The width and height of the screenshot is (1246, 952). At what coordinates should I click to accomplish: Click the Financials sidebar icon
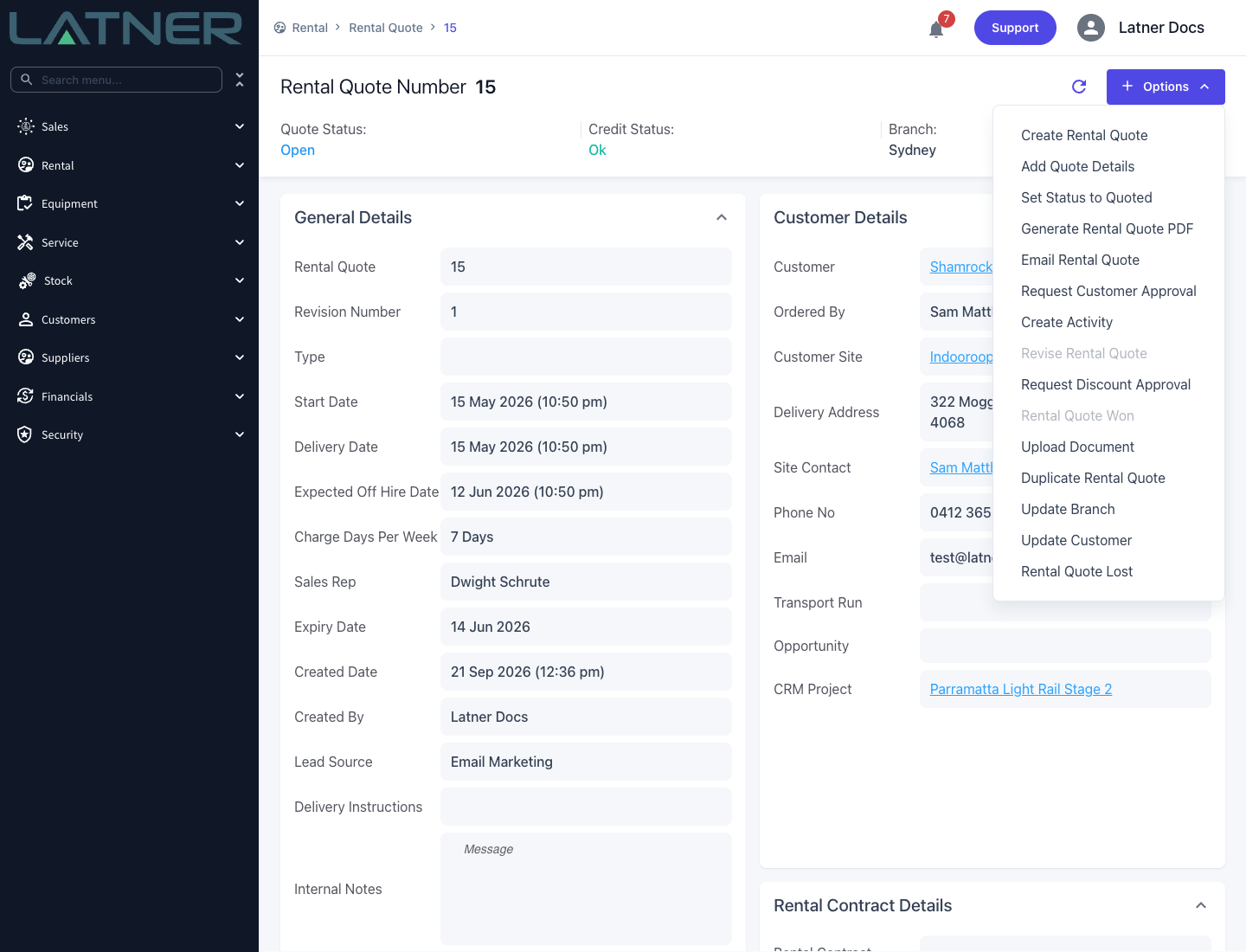(25, 396)
